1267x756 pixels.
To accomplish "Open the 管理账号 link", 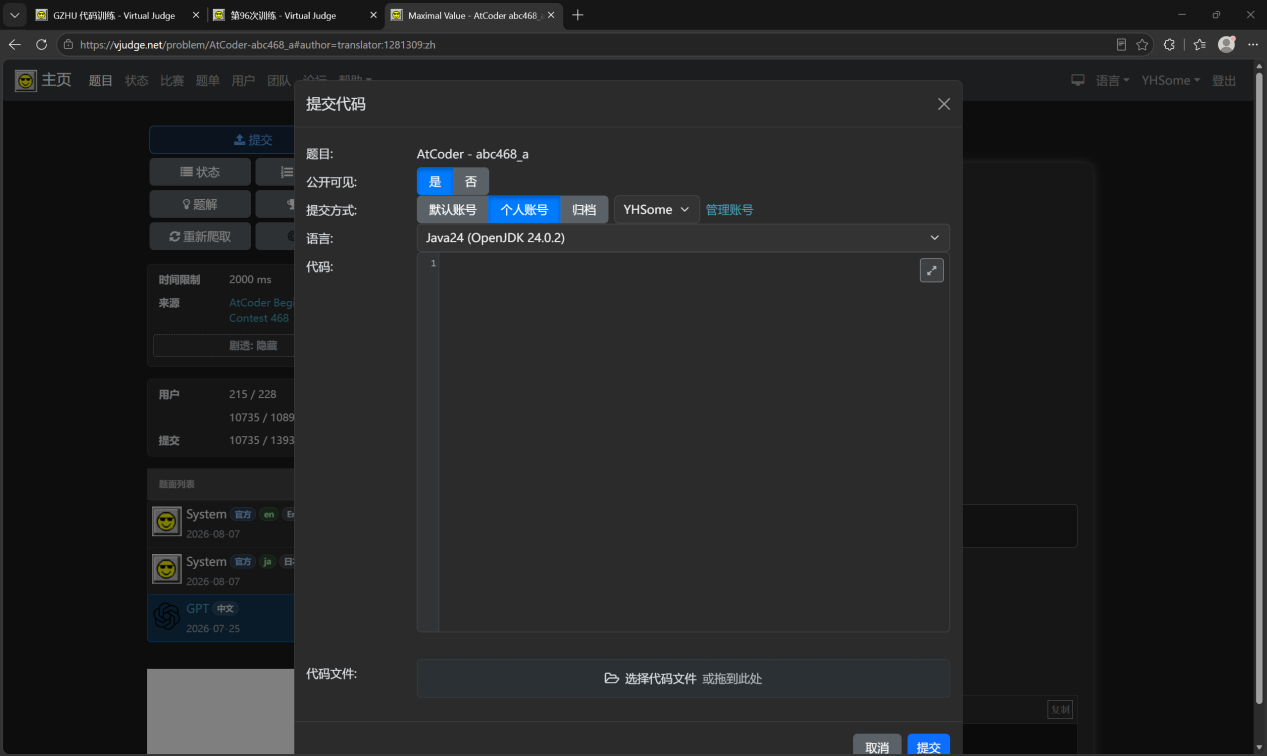I will click(x=729, y=210).
